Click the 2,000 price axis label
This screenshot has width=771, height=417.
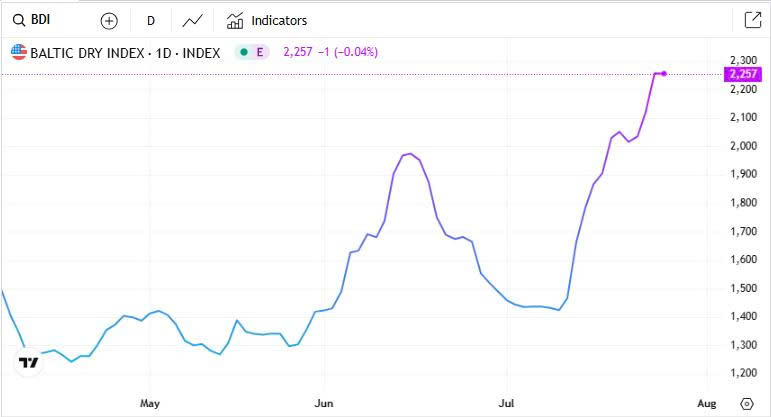tap(743, 146)
